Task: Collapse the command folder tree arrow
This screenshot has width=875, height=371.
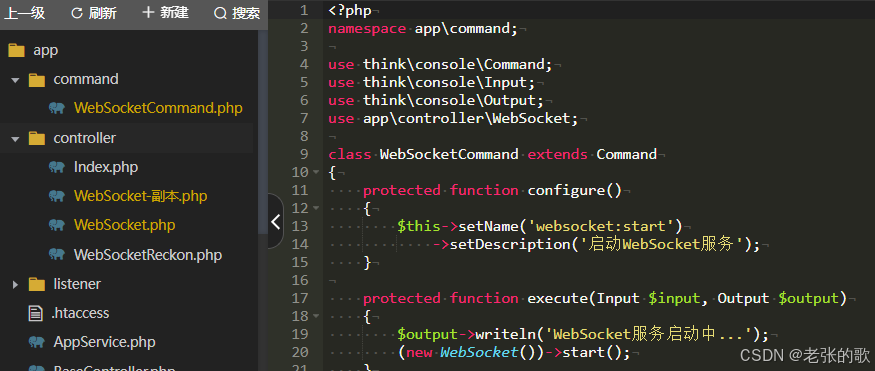Action: pos(15,80)
